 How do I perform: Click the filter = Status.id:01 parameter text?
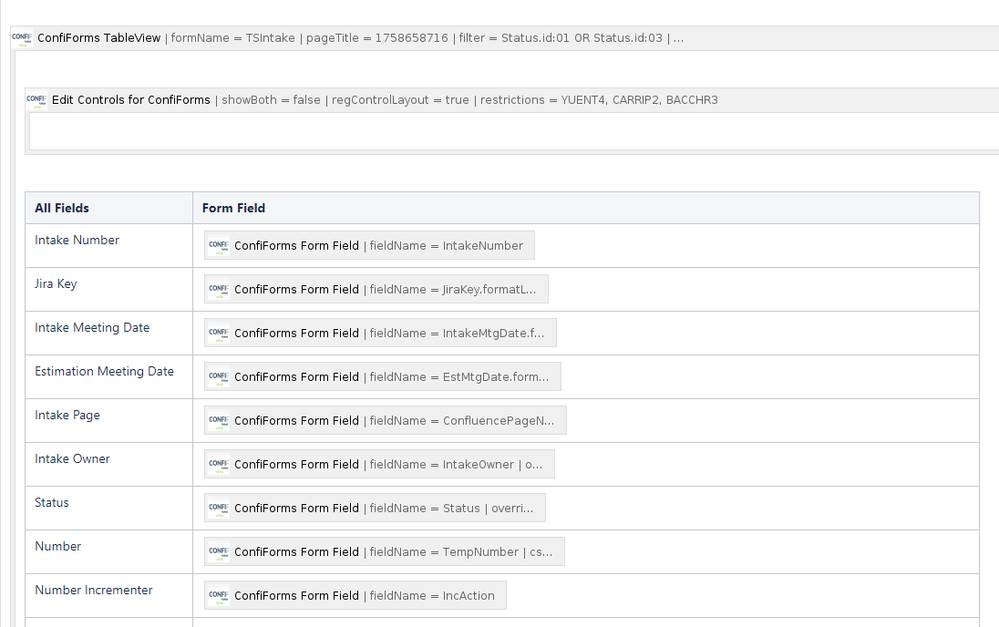click(561, 38)
